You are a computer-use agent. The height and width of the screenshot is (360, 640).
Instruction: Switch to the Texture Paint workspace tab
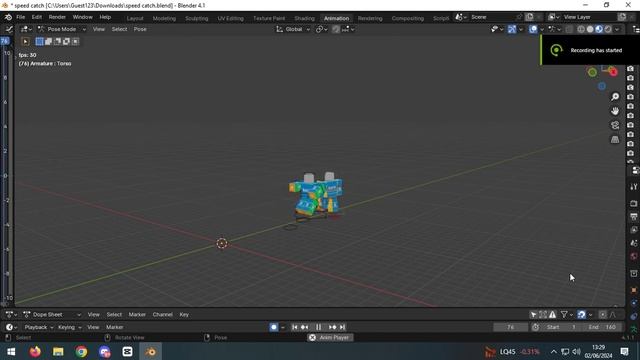point(269,18)
